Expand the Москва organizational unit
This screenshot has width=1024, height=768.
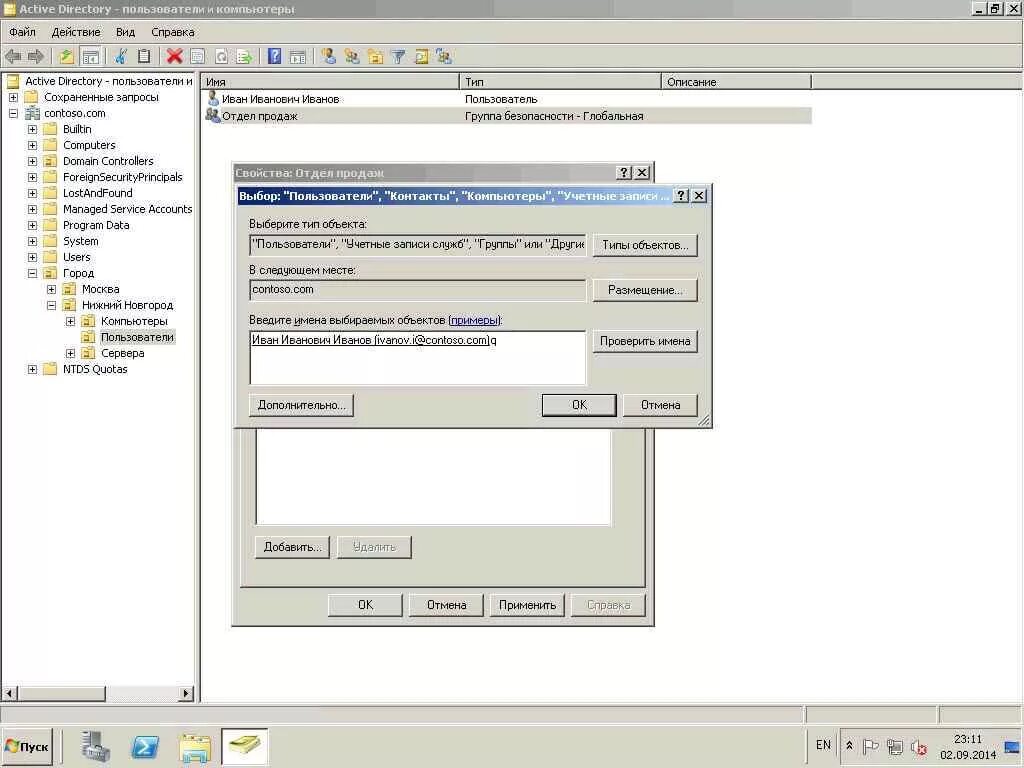pos(52,289)
